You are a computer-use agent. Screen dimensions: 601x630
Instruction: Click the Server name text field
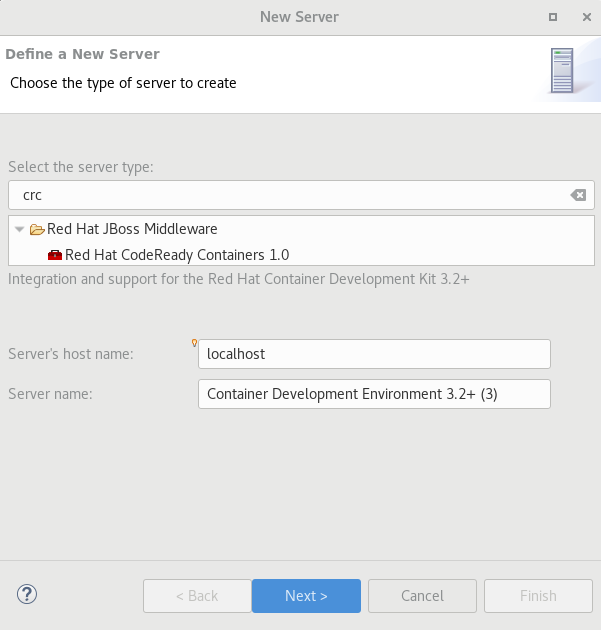point(374,394)
